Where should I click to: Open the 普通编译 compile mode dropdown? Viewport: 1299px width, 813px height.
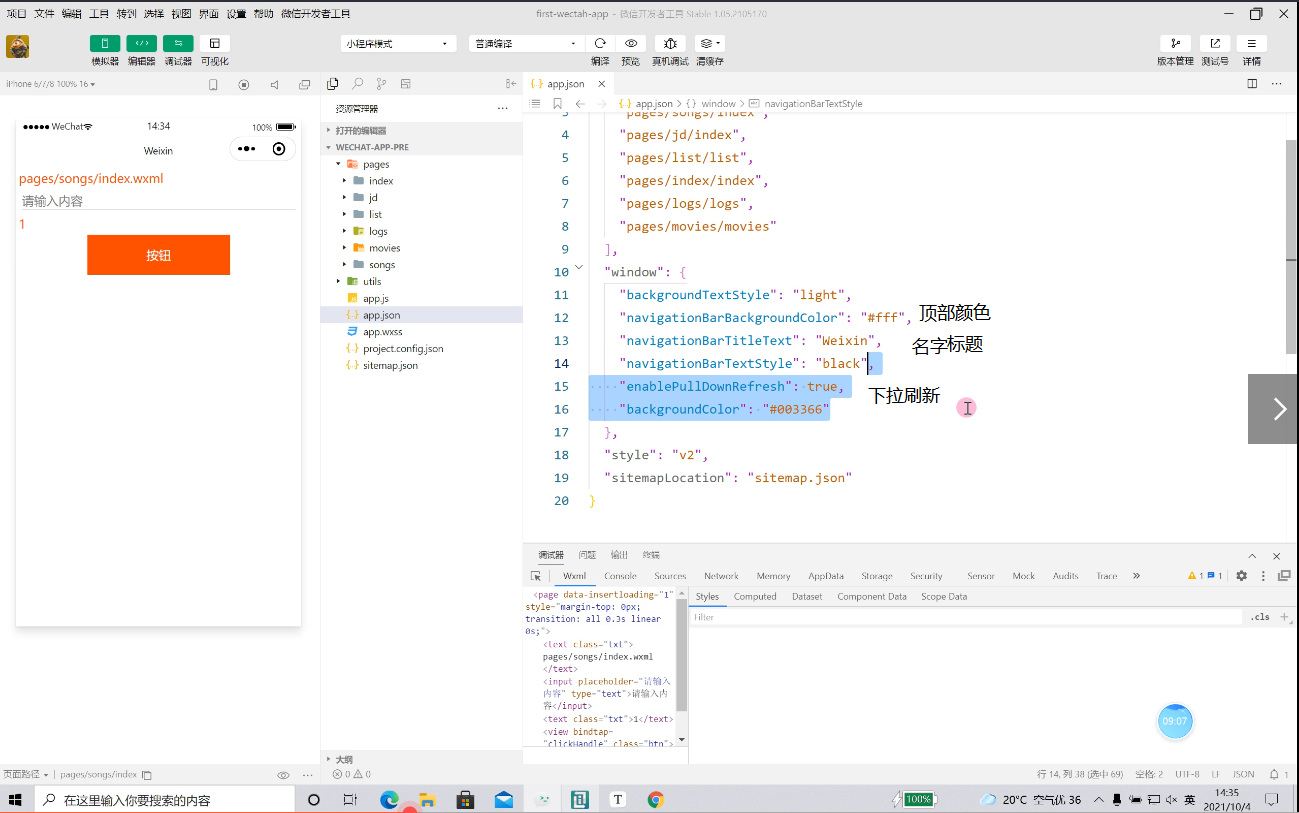point(526,44)
